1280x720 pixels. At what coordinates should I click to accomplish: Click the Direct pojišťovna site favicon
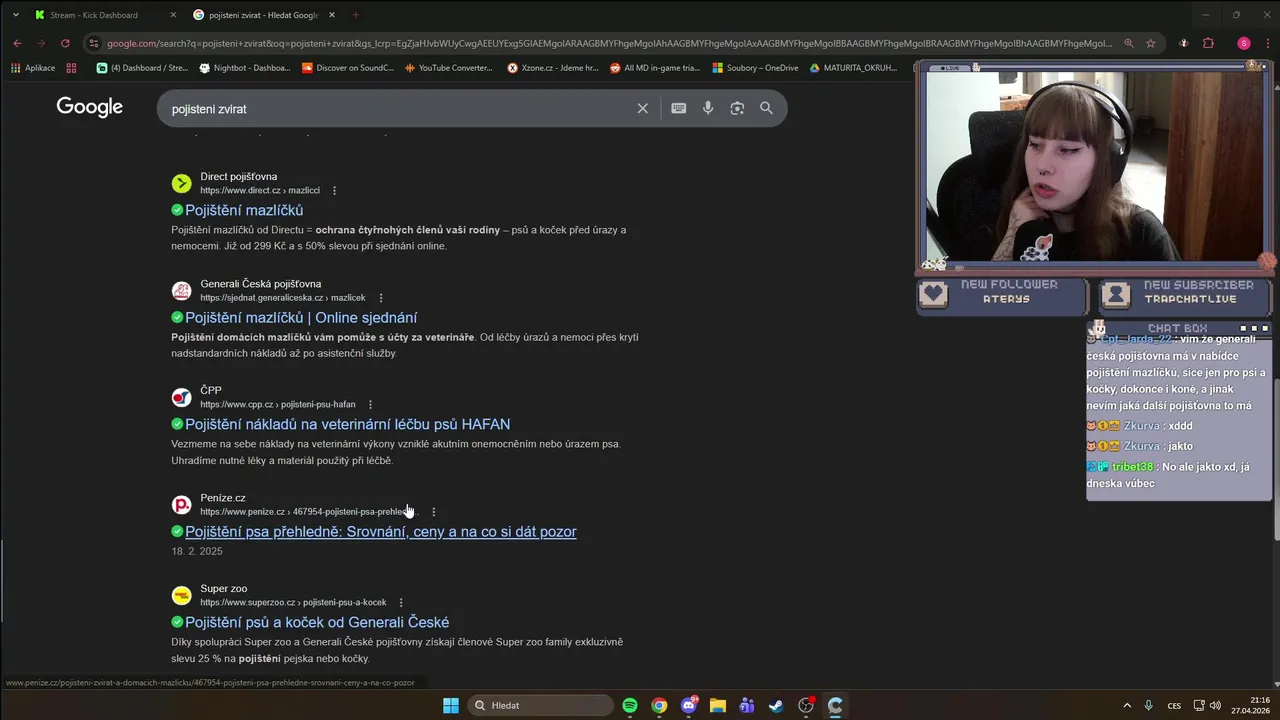(181, 183)
